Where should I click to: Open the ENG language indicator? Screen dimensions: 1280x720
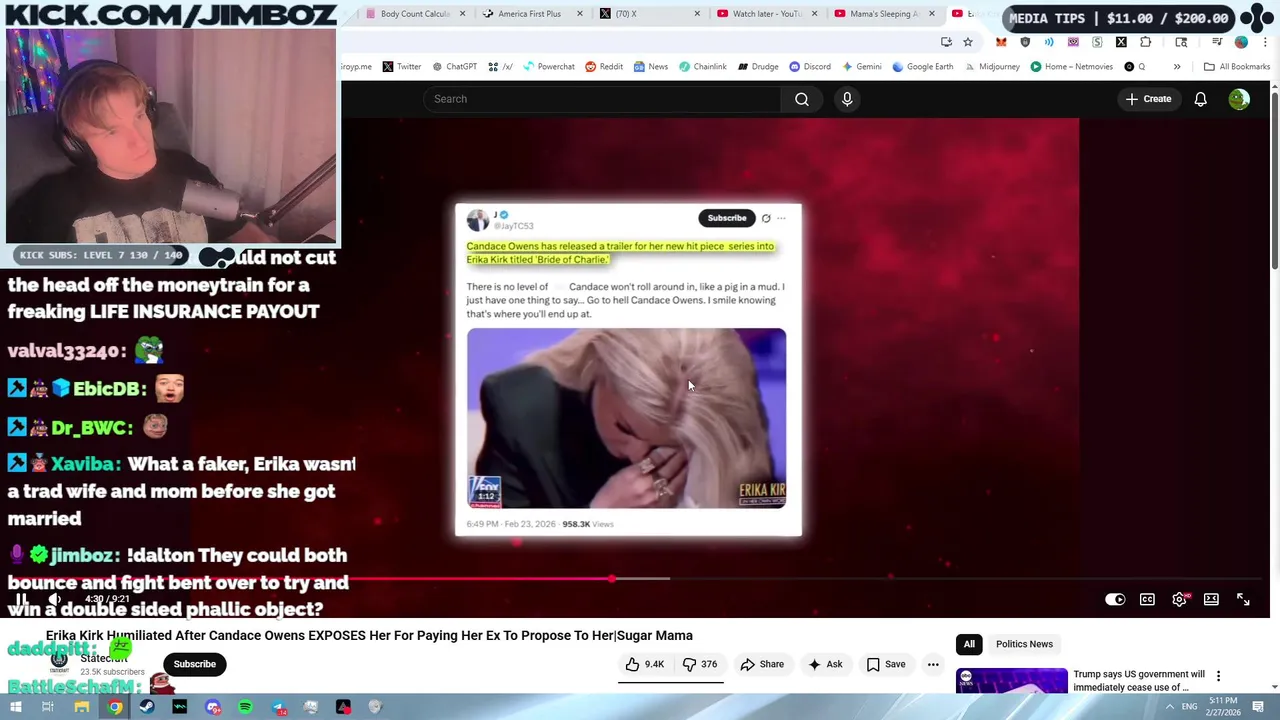click(x=1190, y=707)
